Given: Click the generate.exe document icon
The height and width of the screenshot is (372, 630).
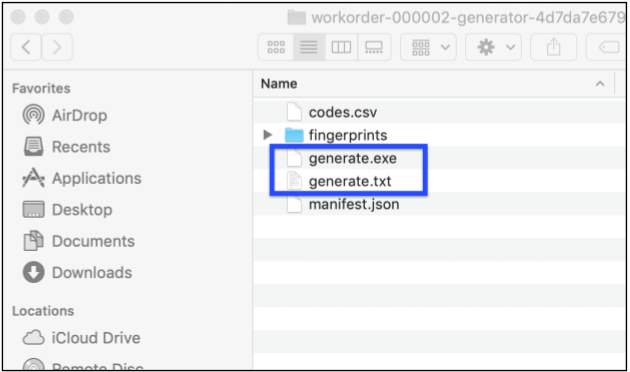Looking at the screenshot, I should 294,158.
